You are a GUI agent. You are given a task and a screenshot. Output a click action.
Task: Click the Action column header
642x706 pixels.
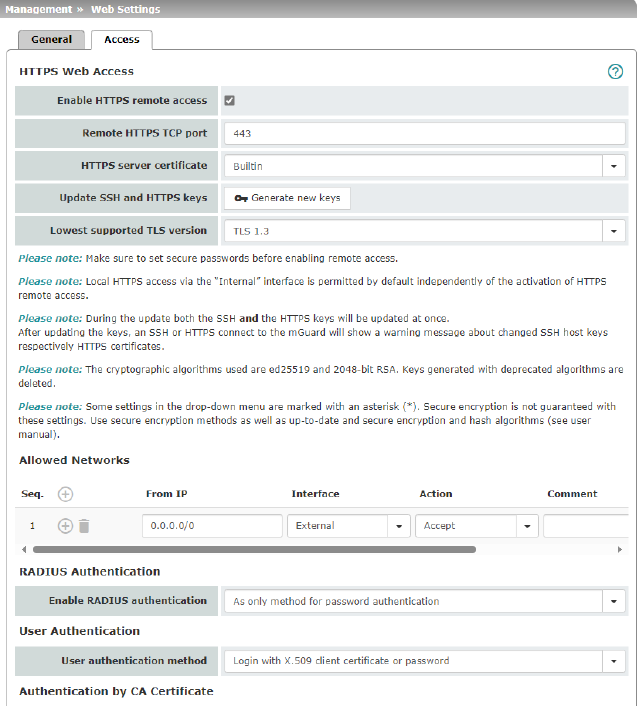click(x=436, y=494)
